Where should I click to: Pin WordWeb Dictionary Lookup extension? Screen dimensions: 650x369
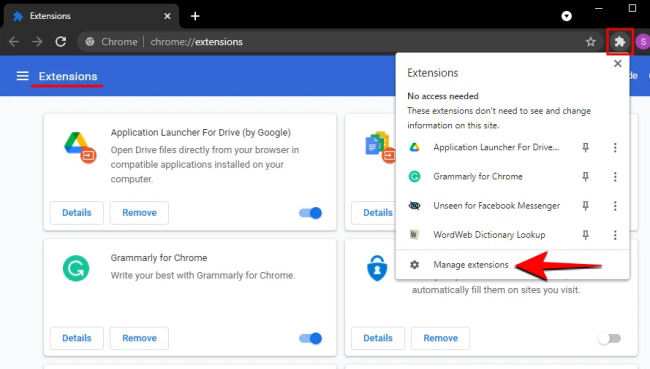(x=585, y=235)
